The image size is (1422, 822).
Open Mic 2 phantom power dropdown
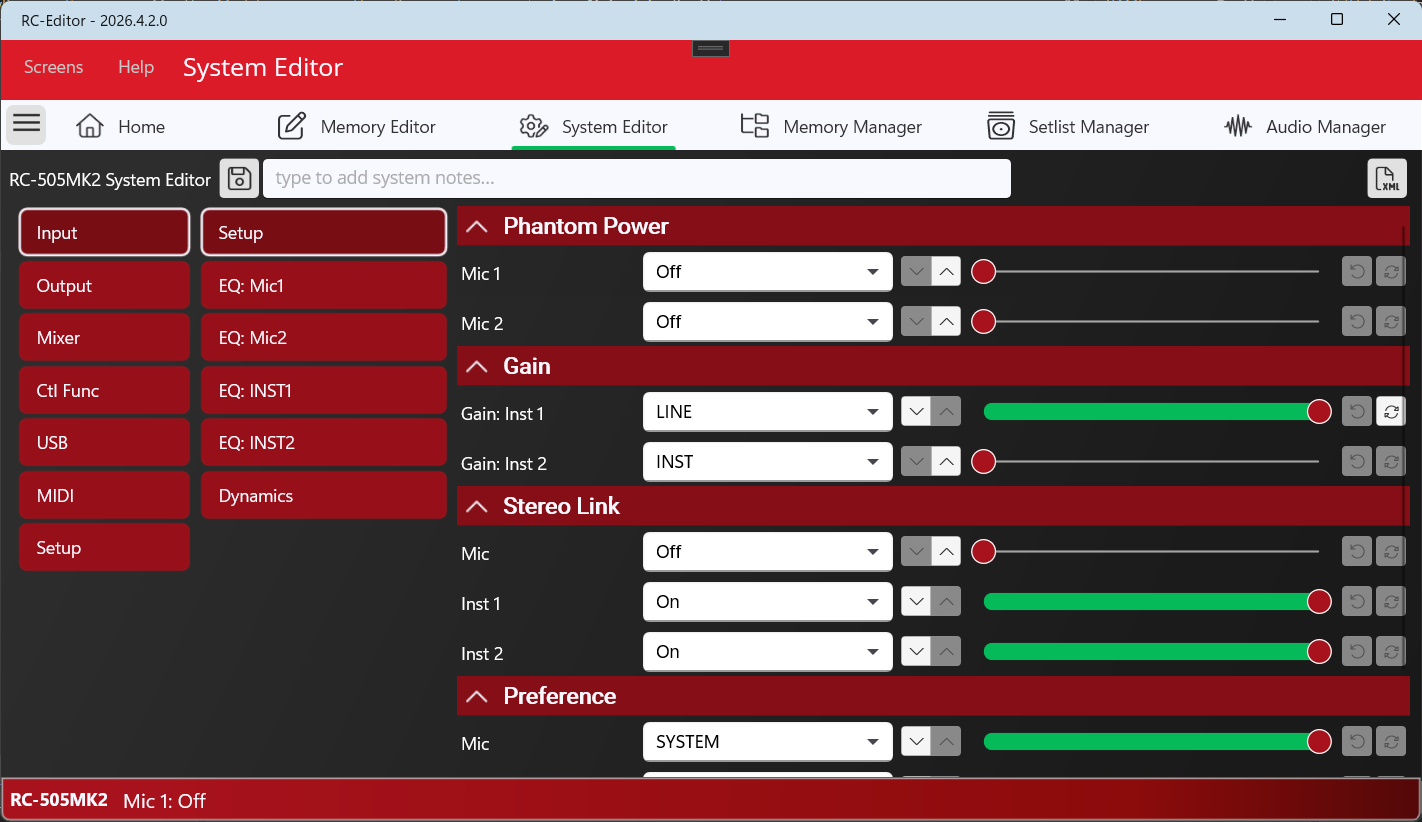click(x=768, y=322)
